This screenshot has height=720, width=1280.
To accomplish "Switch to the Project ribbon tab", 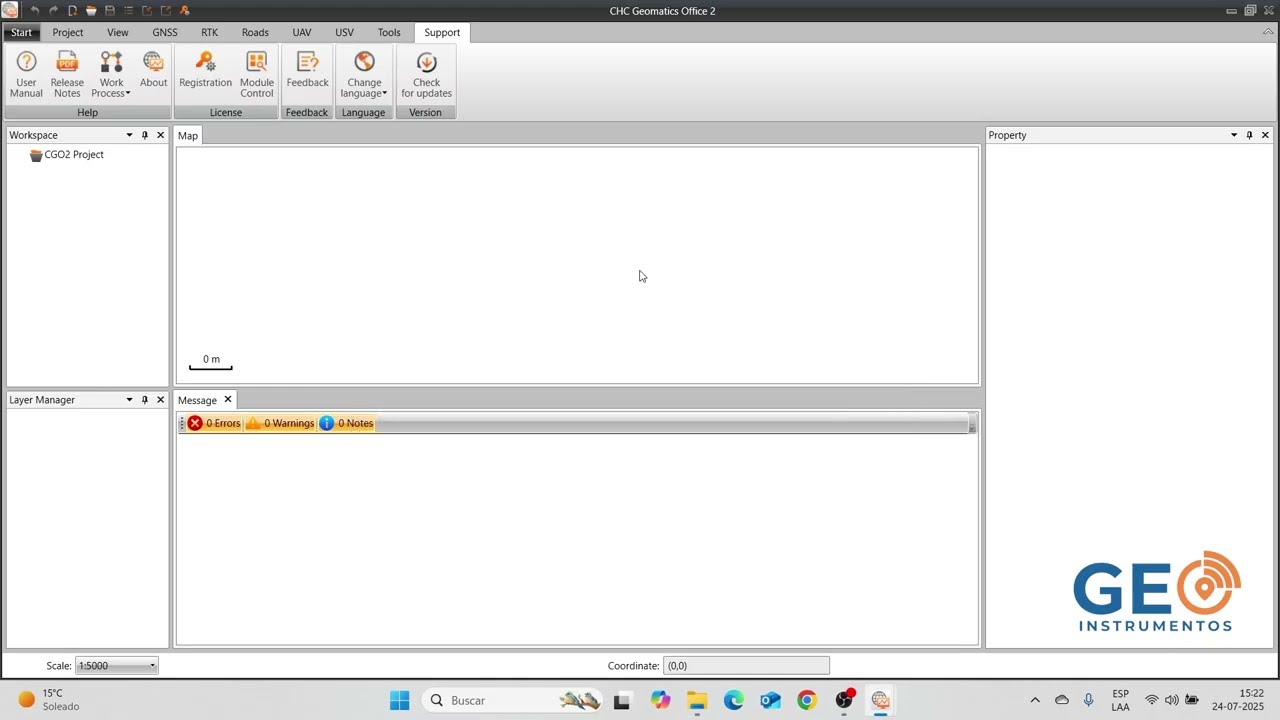I will [68, 32].
